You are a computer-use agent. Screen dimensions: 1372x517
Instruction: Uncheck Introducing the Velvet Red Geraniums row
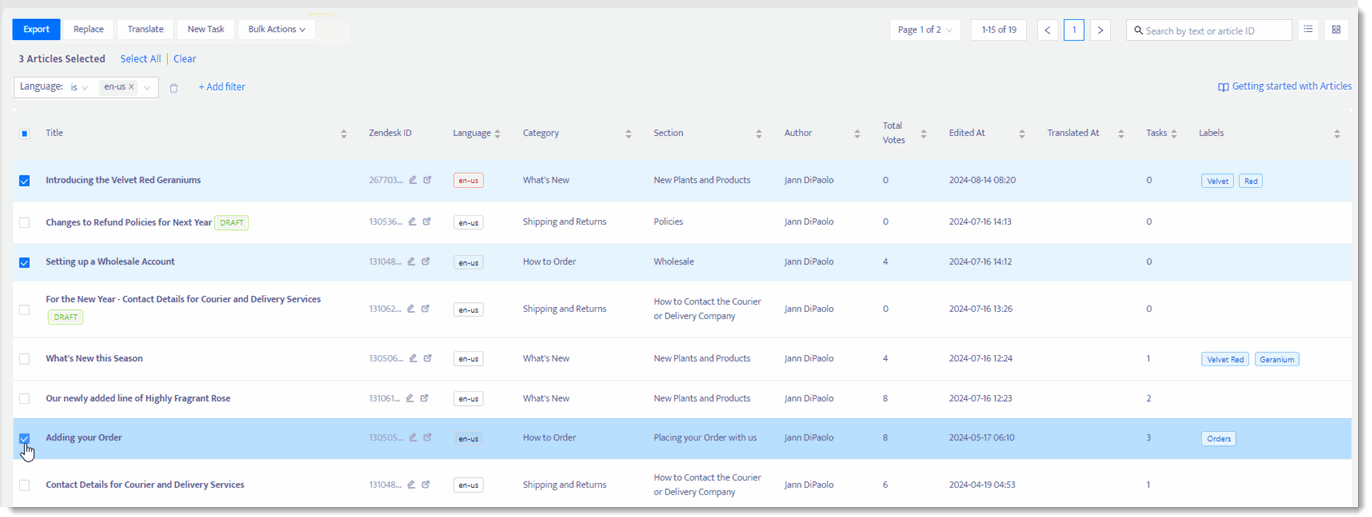coord(25,181)
